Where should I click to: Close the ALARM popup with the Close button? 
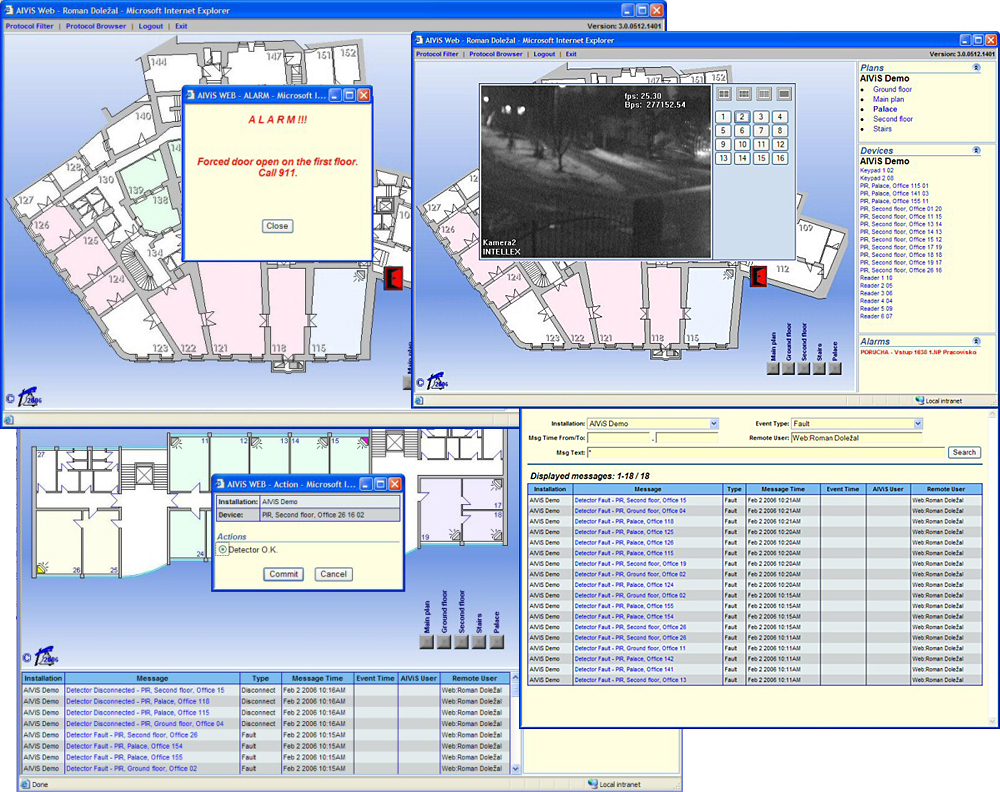(277, 226)
